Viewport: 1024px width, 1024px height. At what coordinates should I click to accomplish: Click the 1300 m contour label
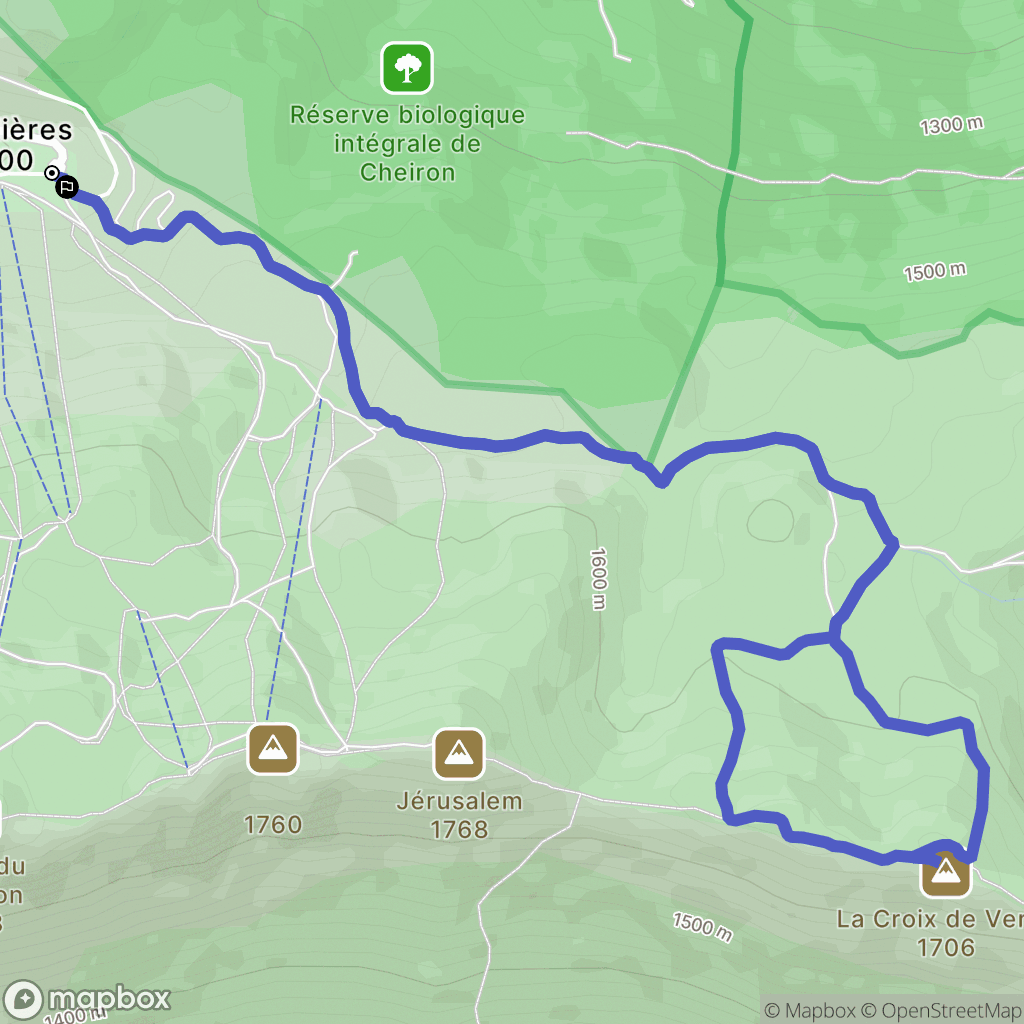952,125
